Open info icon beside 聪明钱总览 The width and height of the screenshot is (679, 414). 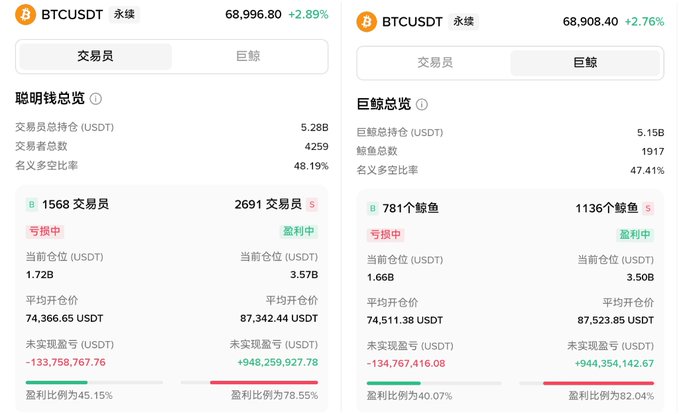click(x=96, y=99)
